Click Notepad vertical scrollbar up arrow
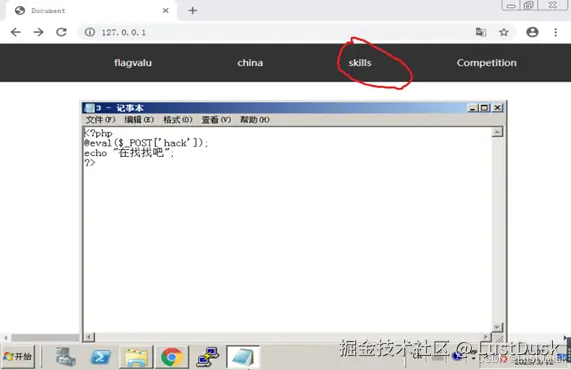571x370 pixels. (x=497, y=132)
